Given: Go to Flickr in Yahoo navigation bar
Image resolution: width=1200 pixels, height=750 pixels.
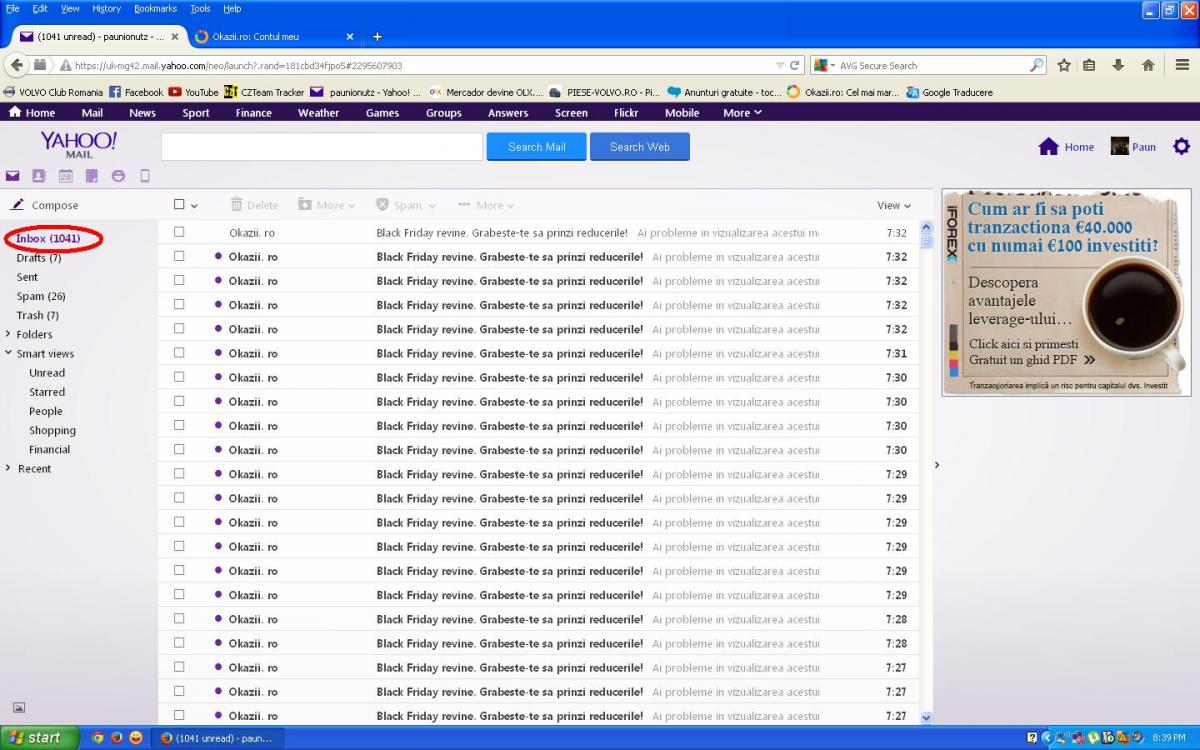Looking at the screenshot, I should pos(626,113).
